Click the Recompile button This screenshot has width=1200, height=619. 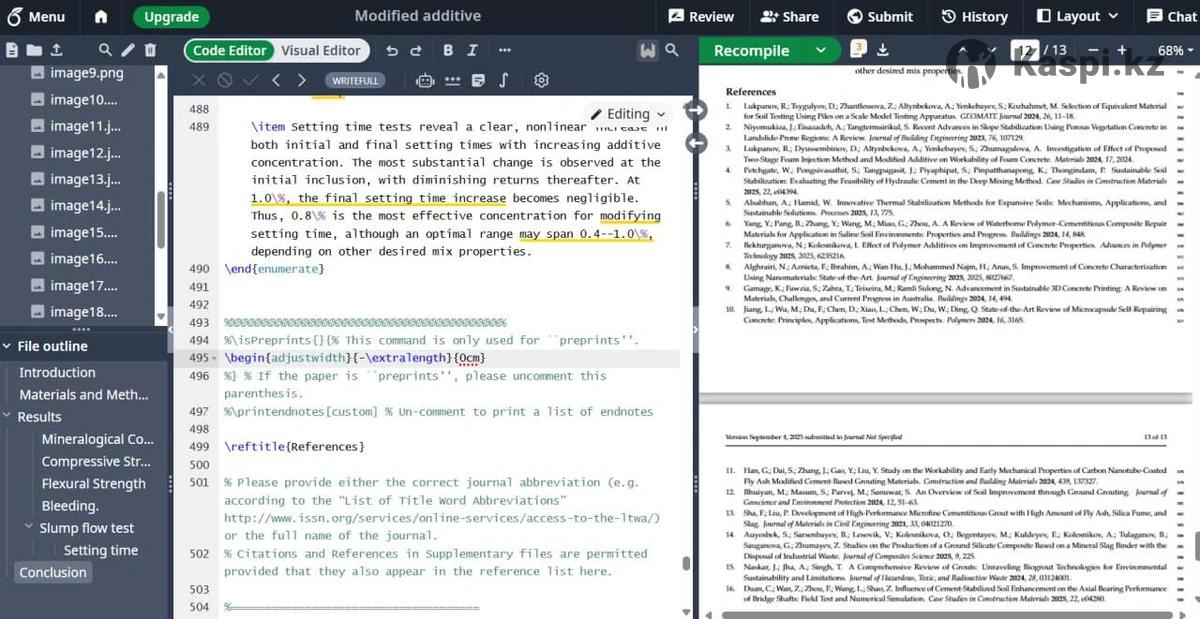click(x=752, y=50)
